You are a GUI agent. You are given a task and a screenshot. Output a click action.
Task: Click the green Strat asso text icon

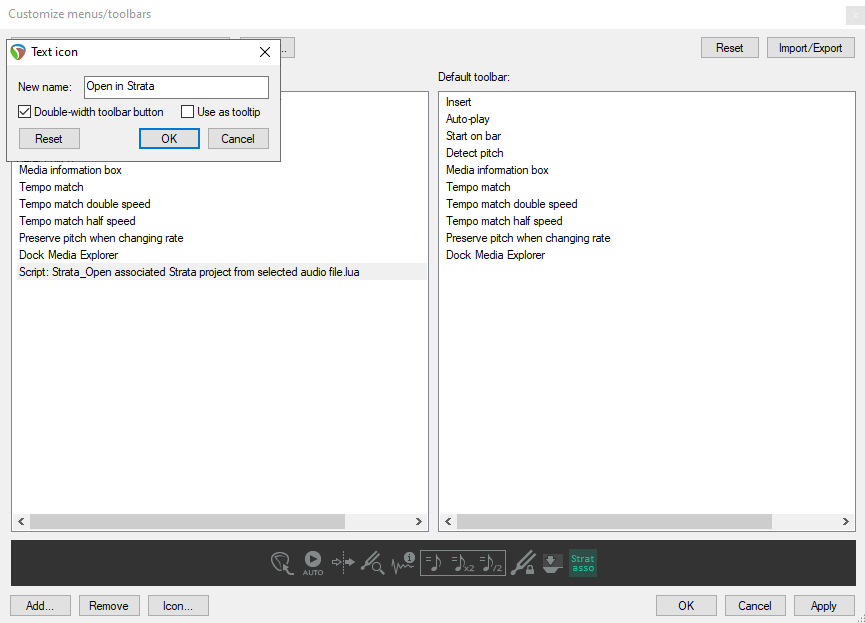point(582,564)
